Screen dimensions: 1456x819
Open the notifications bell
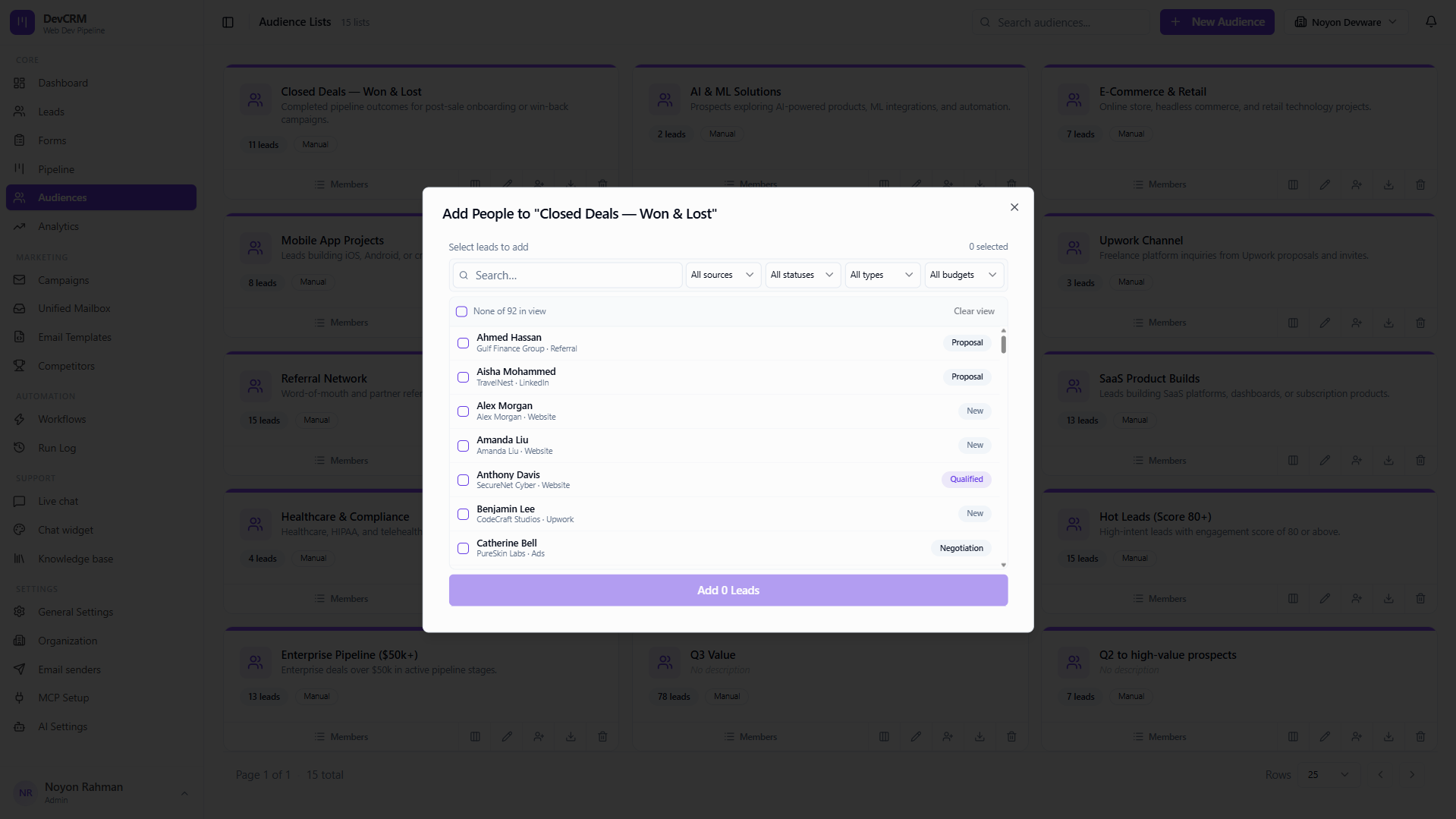pos(1431,22)
